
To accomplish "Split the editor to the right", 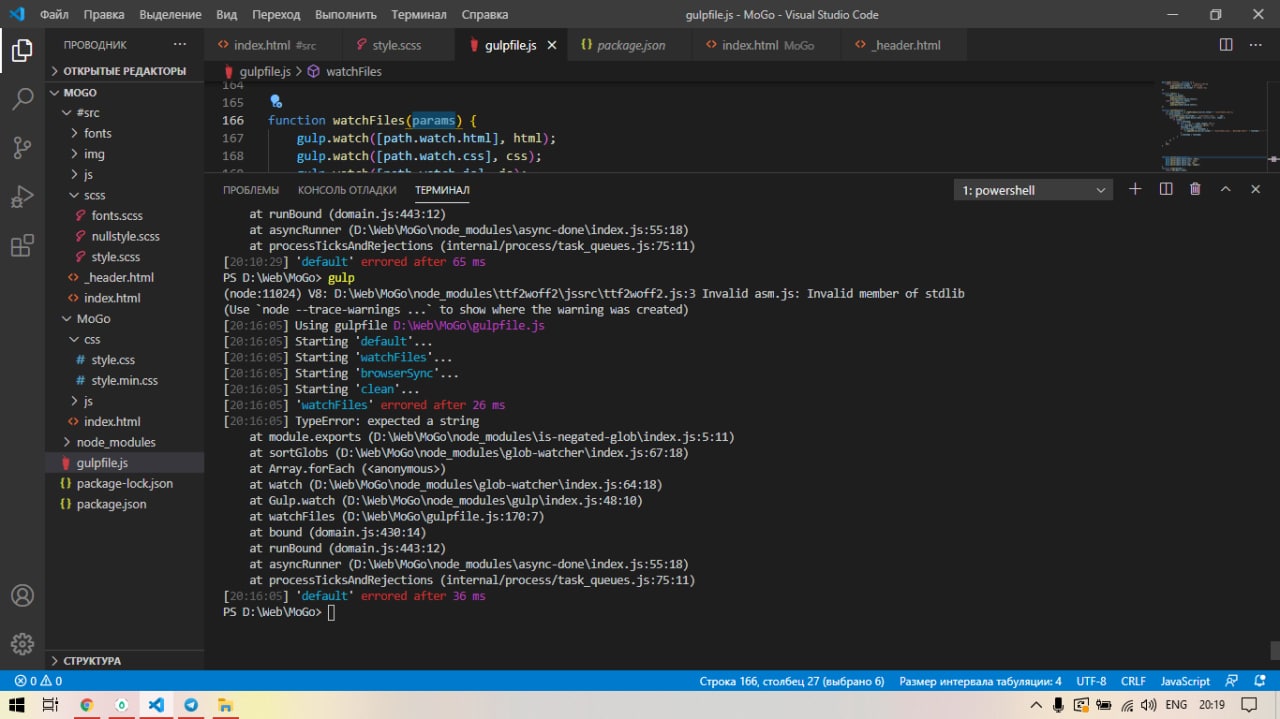I will pyautogui.click(x=1226, y=45).
